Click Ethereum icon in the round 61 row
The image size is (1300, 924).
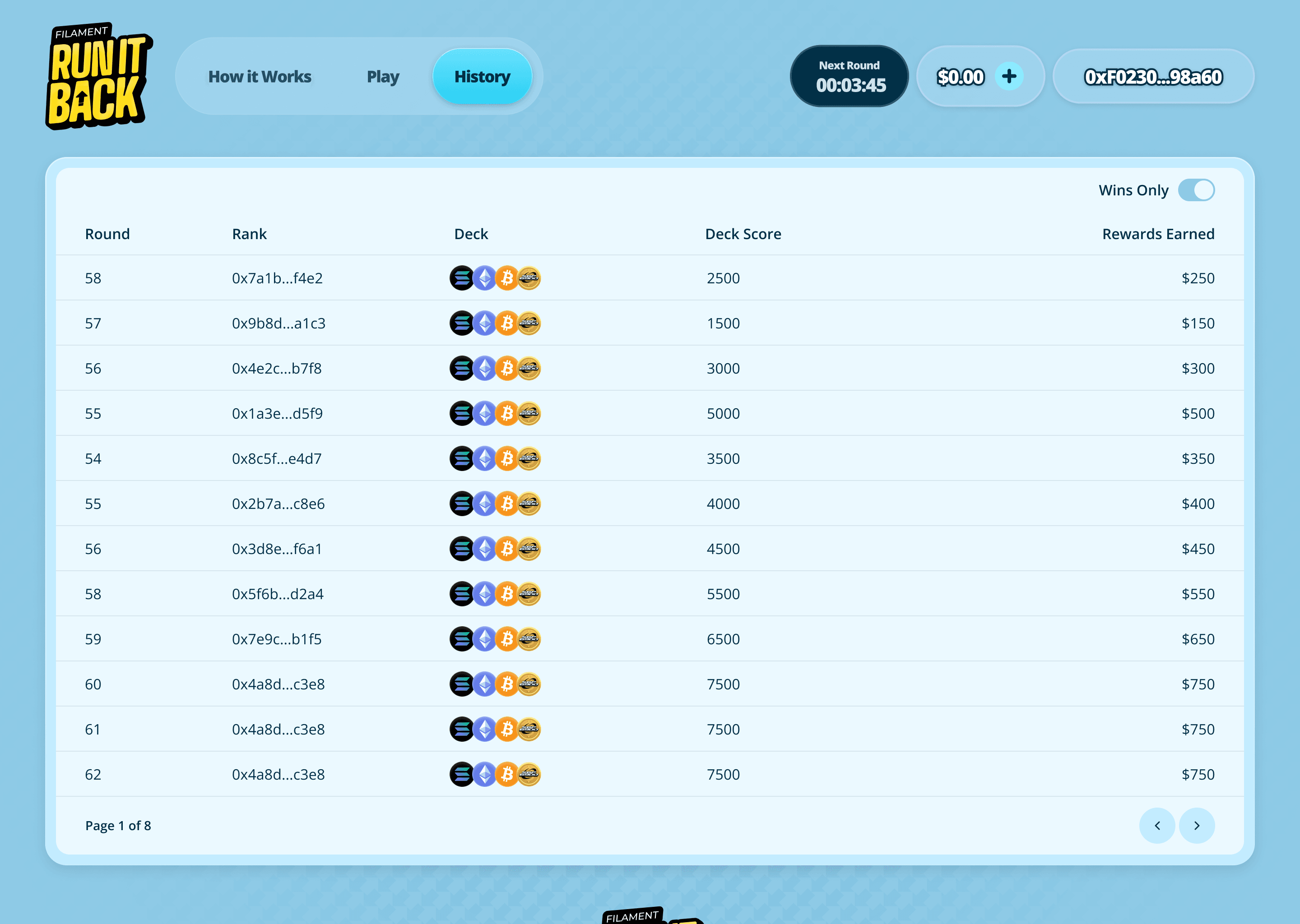coord(484,730)
